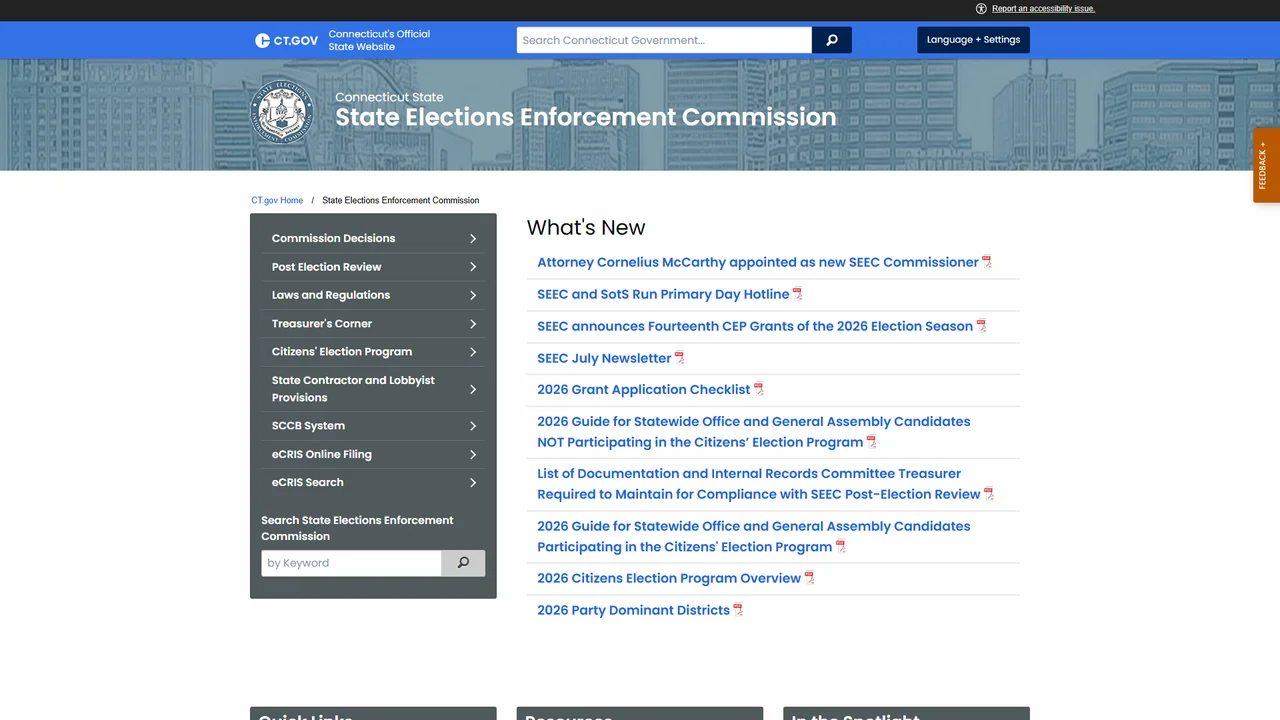The width and height of the screenshot is (1280, 720).
Task: Click PDF icon beside Citizens Election Program Overview
Action: point(810,578)
